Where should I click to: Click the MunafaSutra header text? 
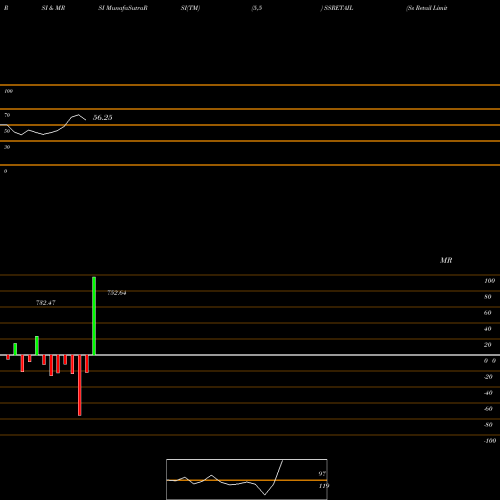click(x=125, y=8)
